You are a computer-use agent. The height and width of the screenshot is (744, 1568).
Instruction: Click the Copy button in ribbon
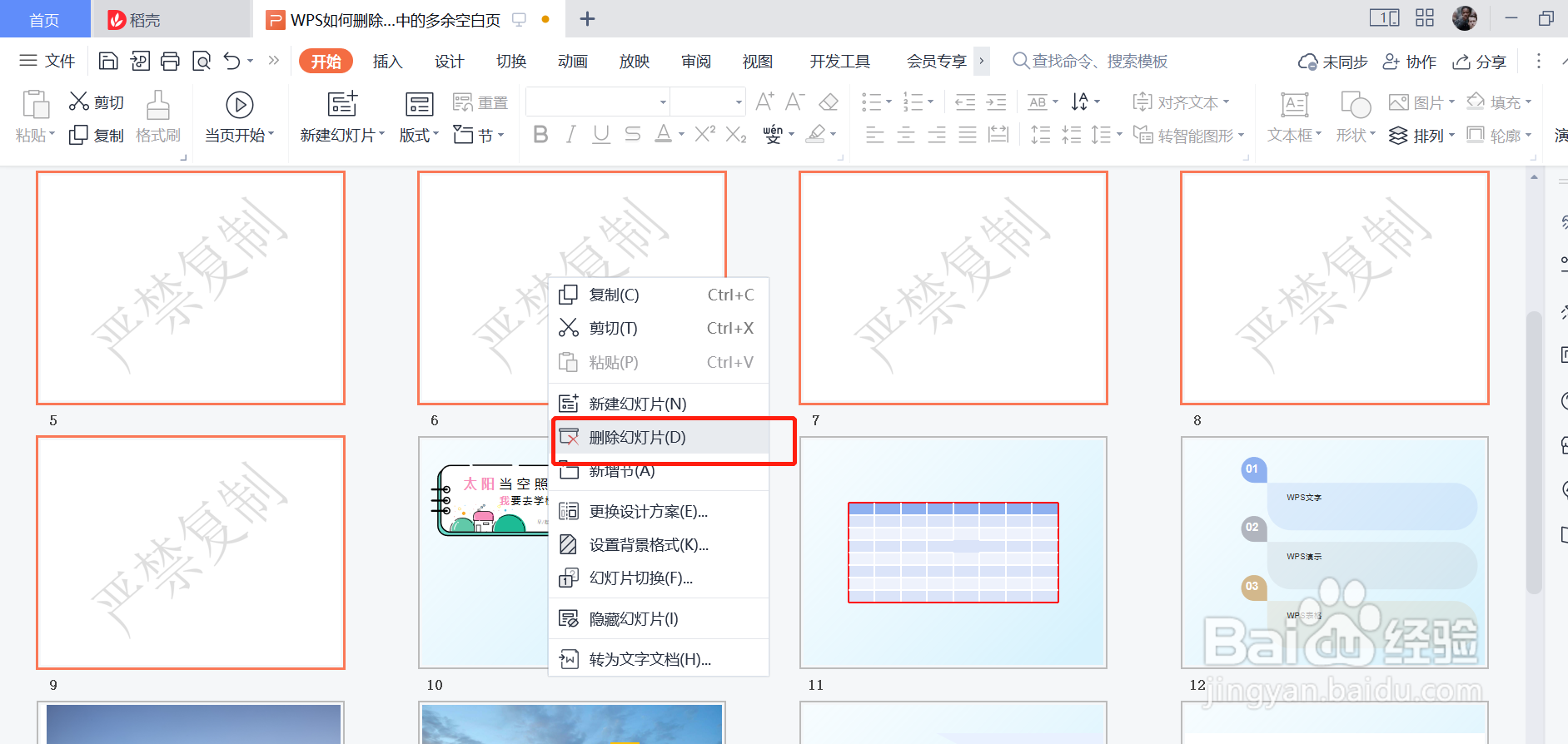click(x=96, y=135)
